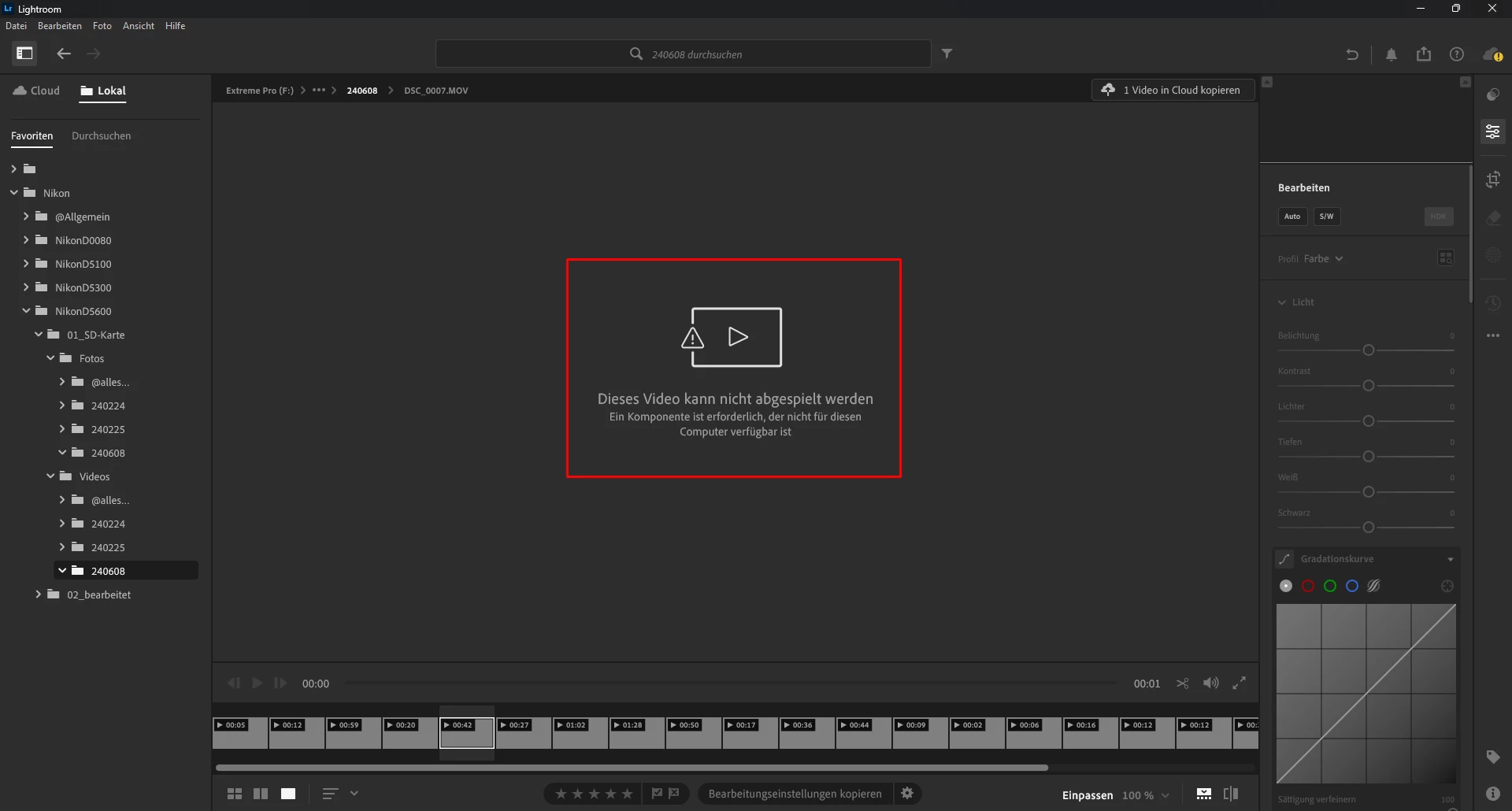Open the three-dot more options
This screenshot has height=811, width=1512.
coord(1493,335)
